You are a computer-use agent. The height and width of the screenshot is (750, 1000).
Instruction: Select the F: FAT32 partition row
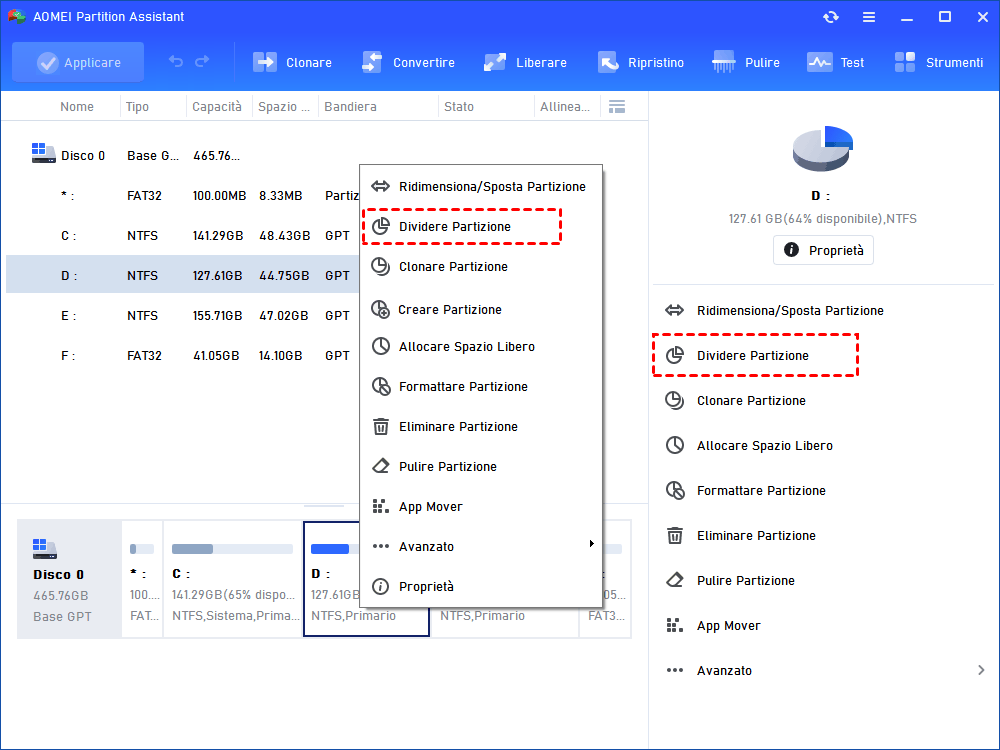pyautogui.click(x=184, y=355)
